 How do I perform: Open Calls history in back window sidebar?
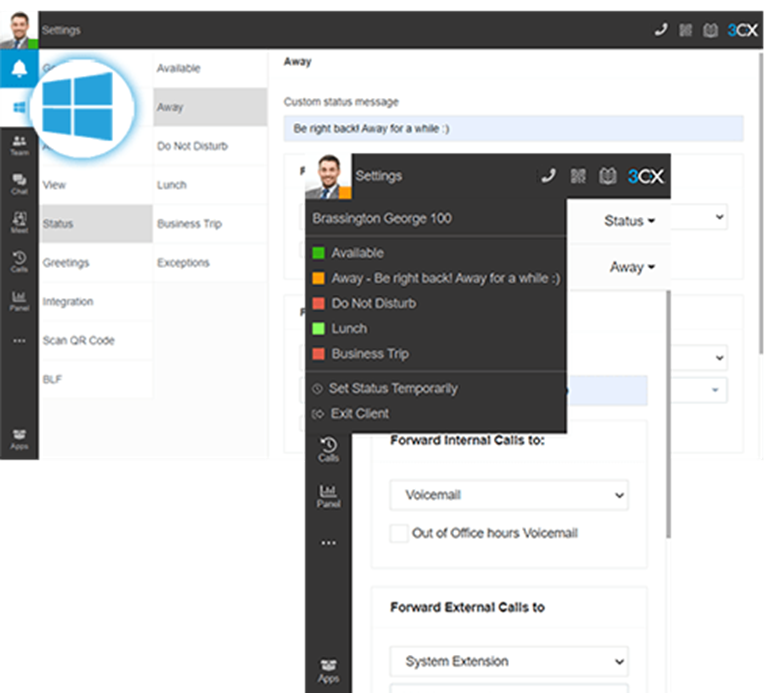19,262
